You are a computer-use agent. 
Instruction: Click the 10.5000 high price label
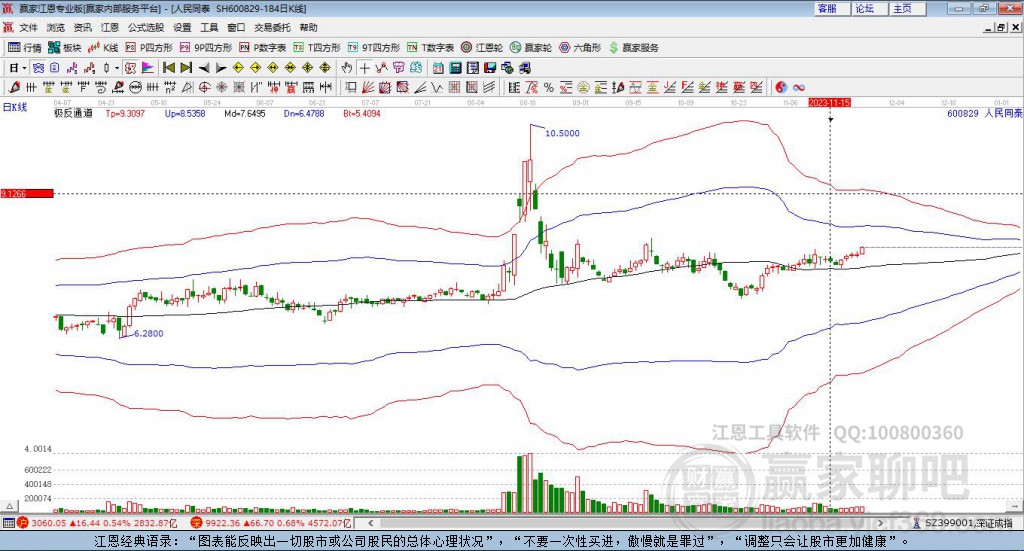(562, 133)
